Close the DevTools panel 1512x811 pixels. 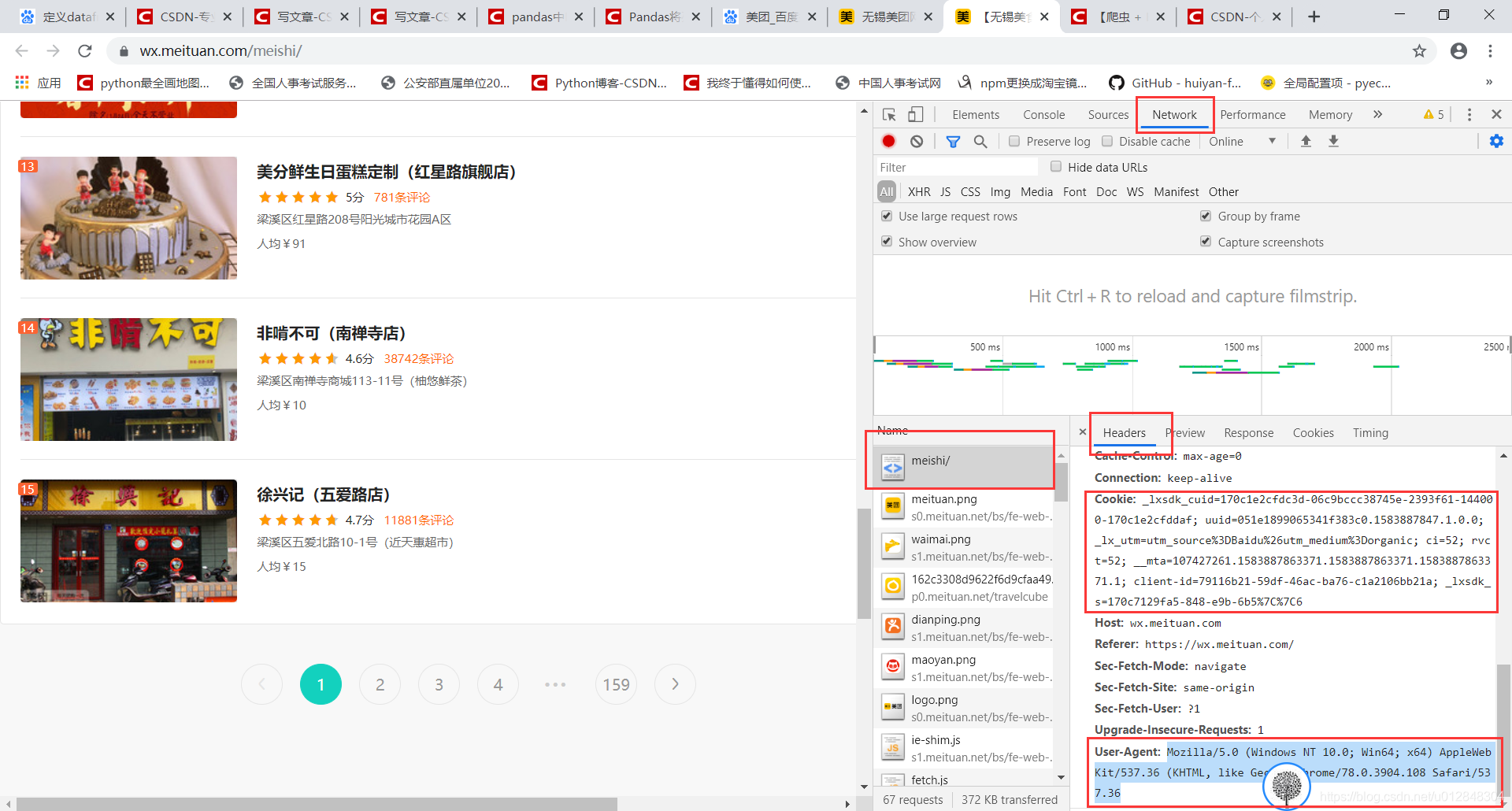point(1496,115)
